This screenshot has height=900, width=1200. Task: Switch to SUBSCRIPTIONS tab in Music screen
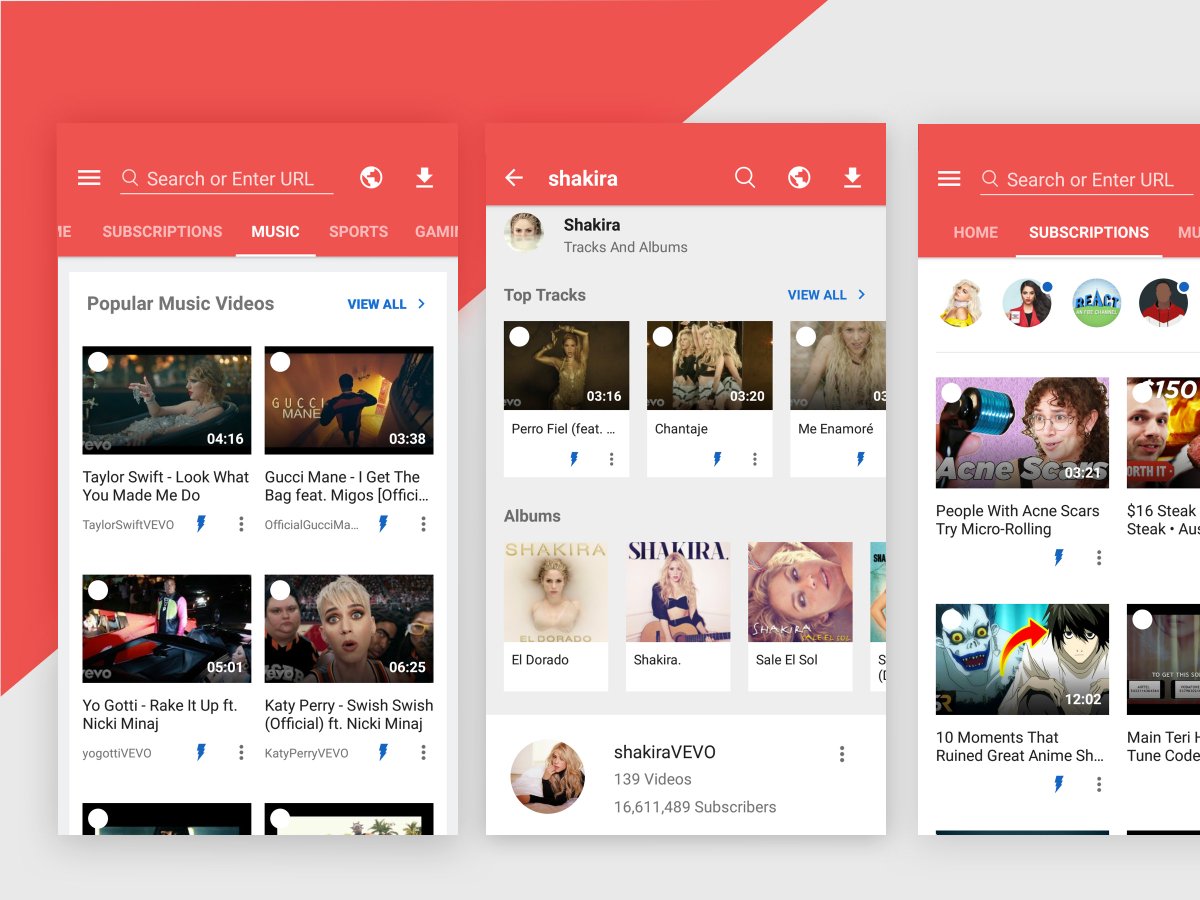point(162,231)
